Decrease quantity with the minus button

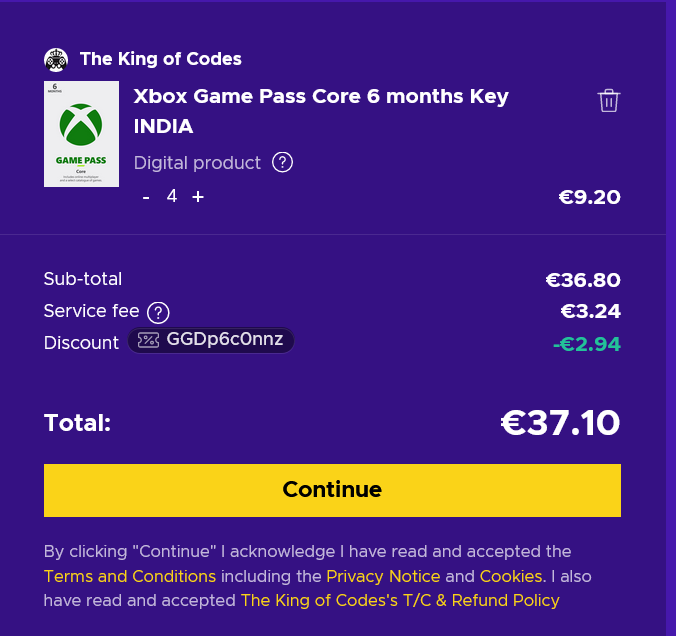tap(146, 197)
